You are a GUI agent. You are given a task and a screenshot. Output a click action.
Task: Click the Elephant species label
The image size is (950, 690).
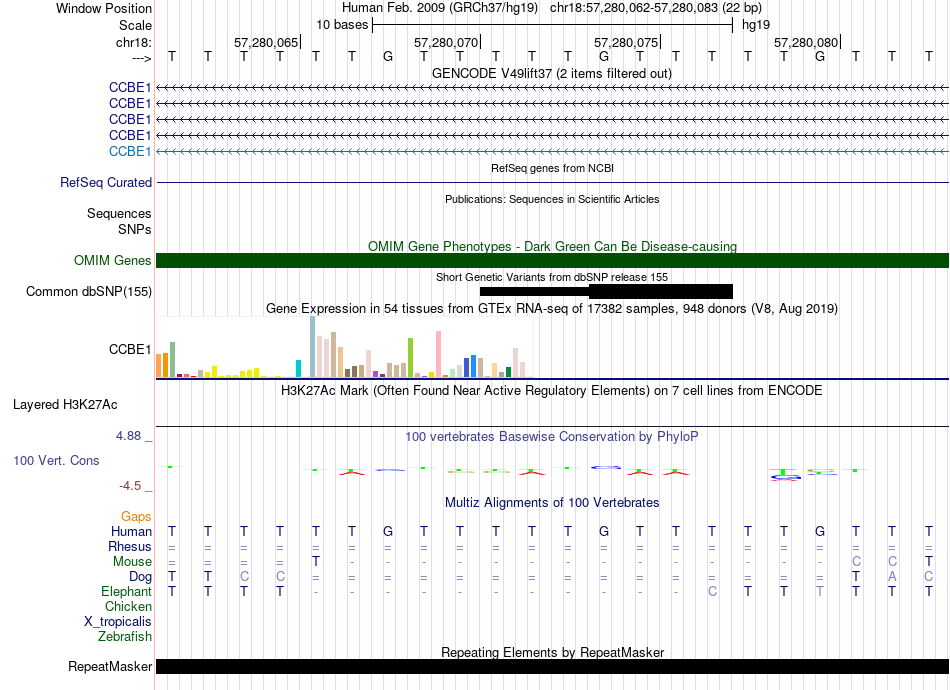[127, 591]
